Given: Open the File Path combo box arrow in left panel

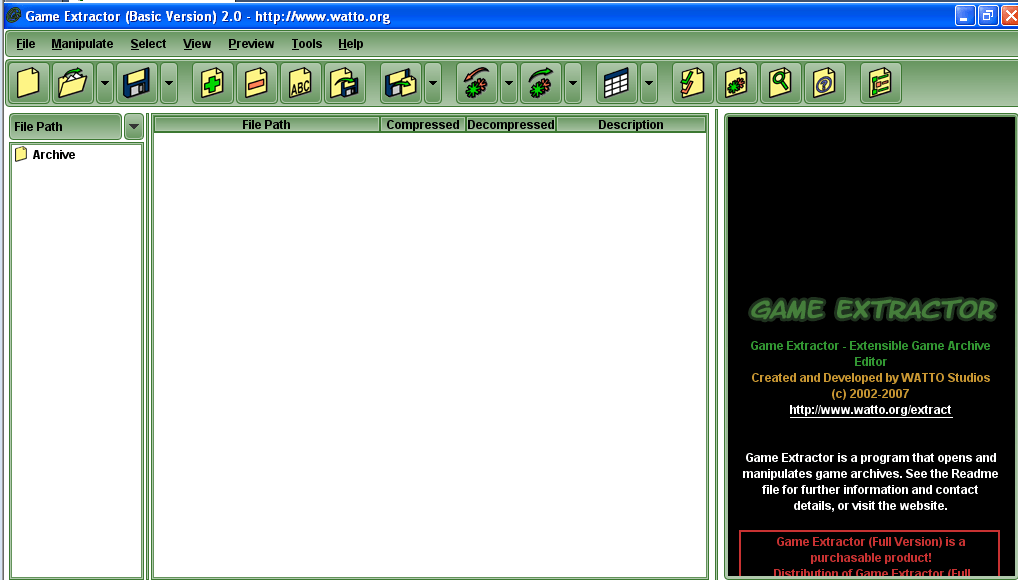Looking at the screenshot, I should point(134,127).
